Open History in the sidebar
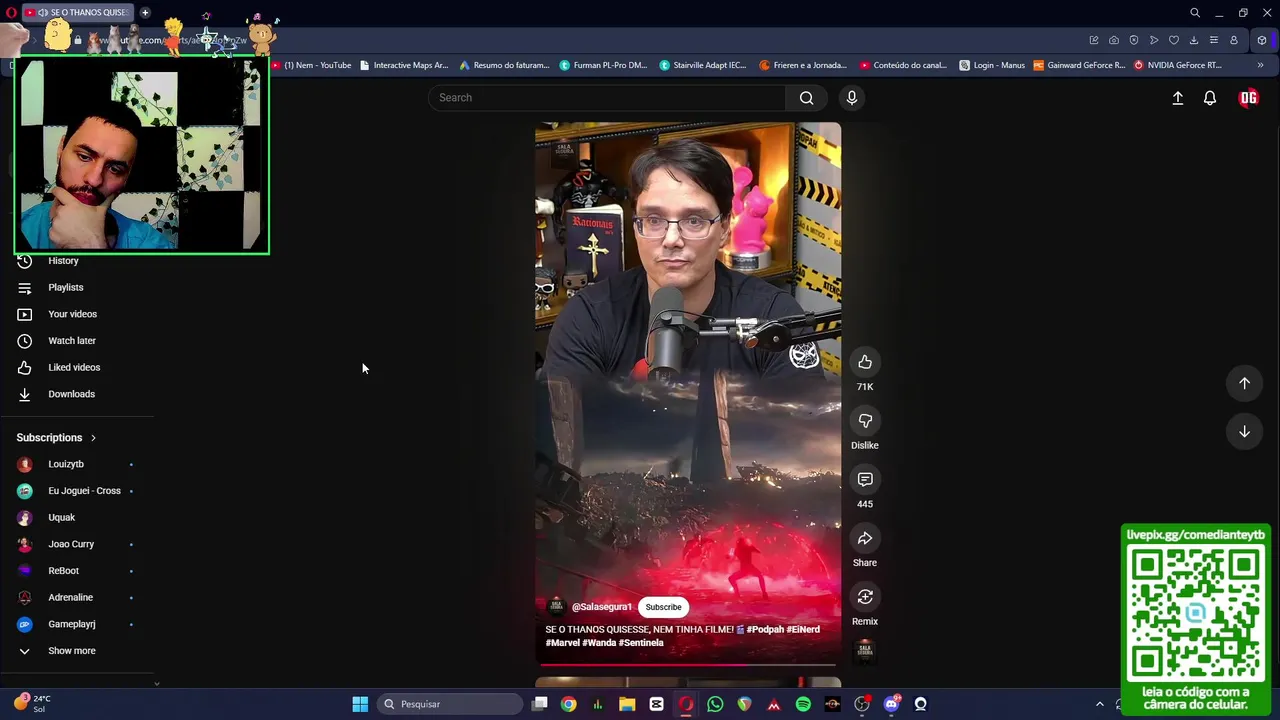Image resolution: width=1280 pixels, height=720 pixels. (x=63, y=261)
